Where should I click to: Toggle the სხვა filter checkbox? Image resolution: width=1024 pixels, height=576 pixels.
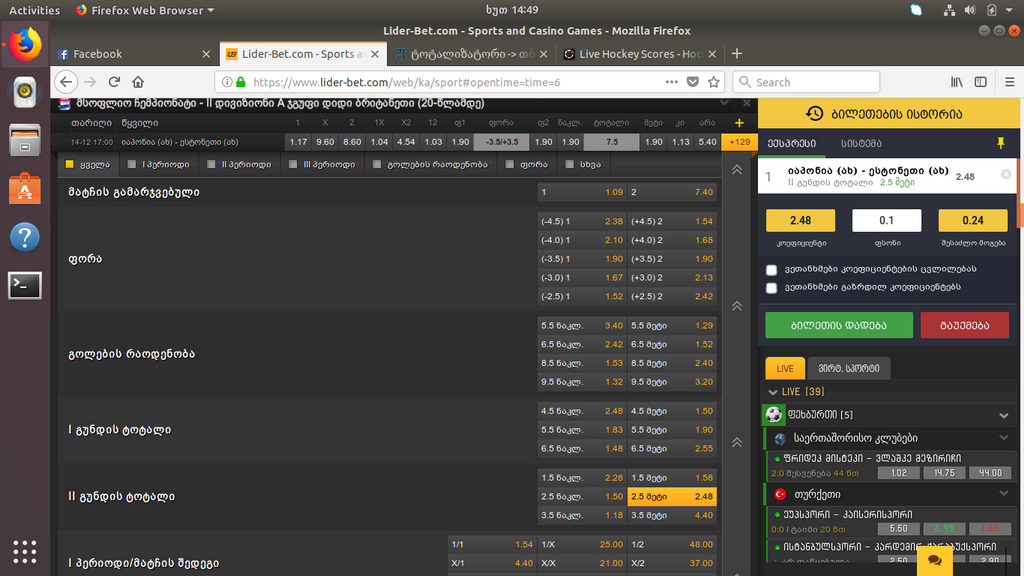coord(569,164)
